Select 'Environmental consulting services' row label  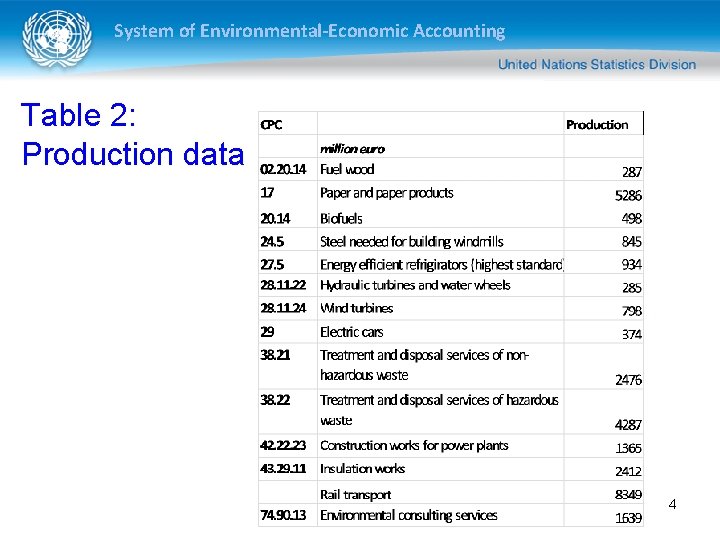tap(409, 516)
